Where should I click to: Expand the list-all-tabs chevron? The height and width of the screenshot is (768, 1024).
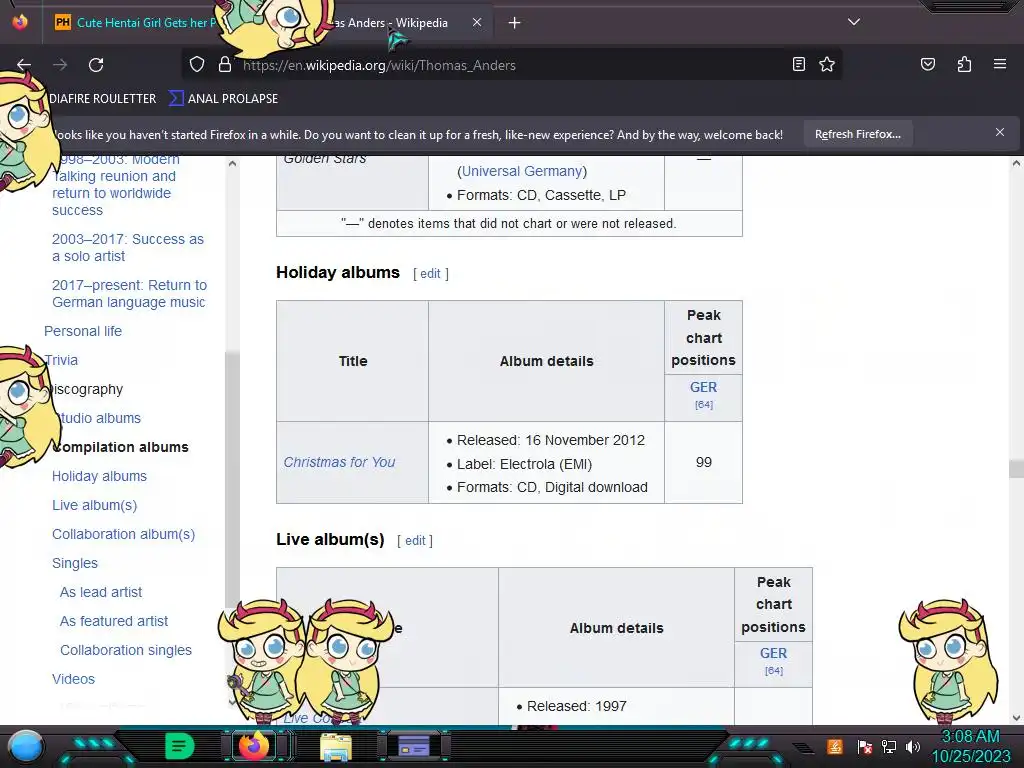854,22
